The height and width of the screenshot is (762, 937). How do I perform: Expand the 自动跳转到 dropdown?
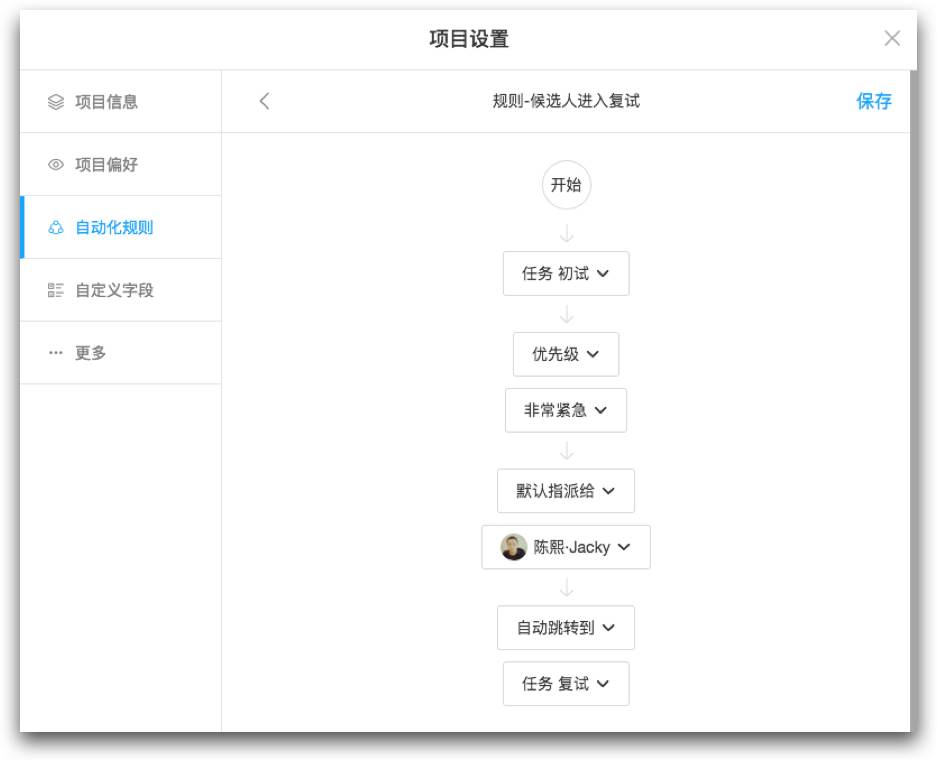(566, 628)
